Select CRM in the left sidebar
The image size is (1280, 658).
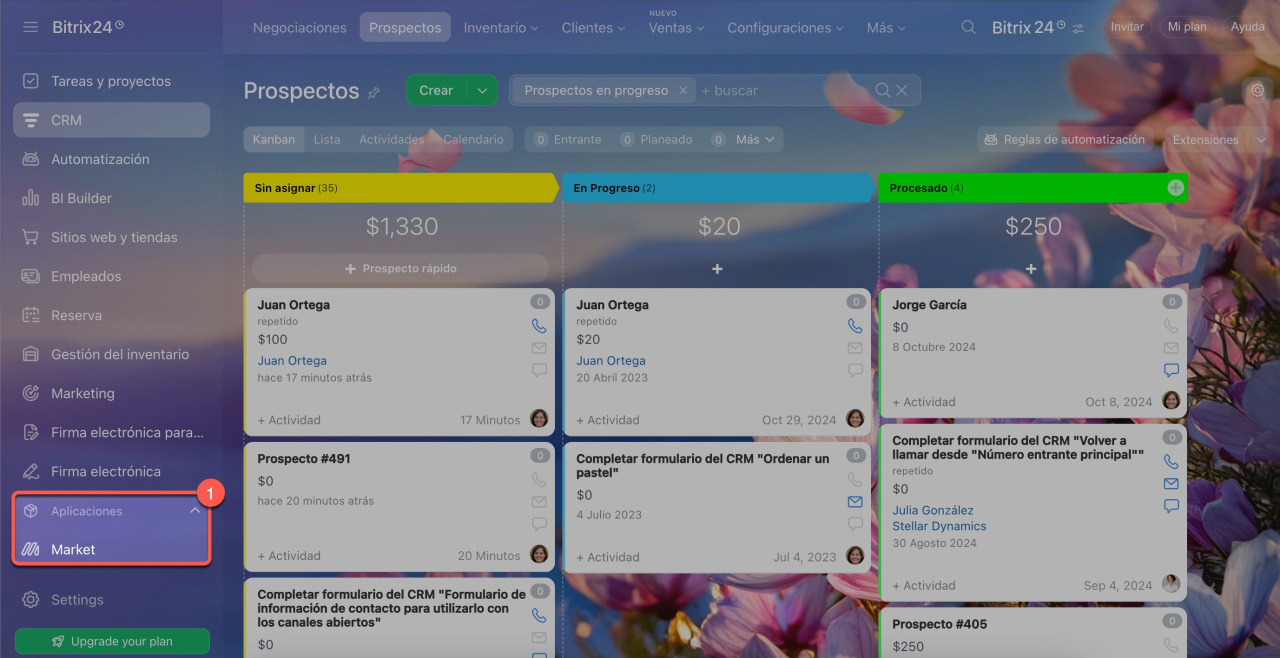111,120
